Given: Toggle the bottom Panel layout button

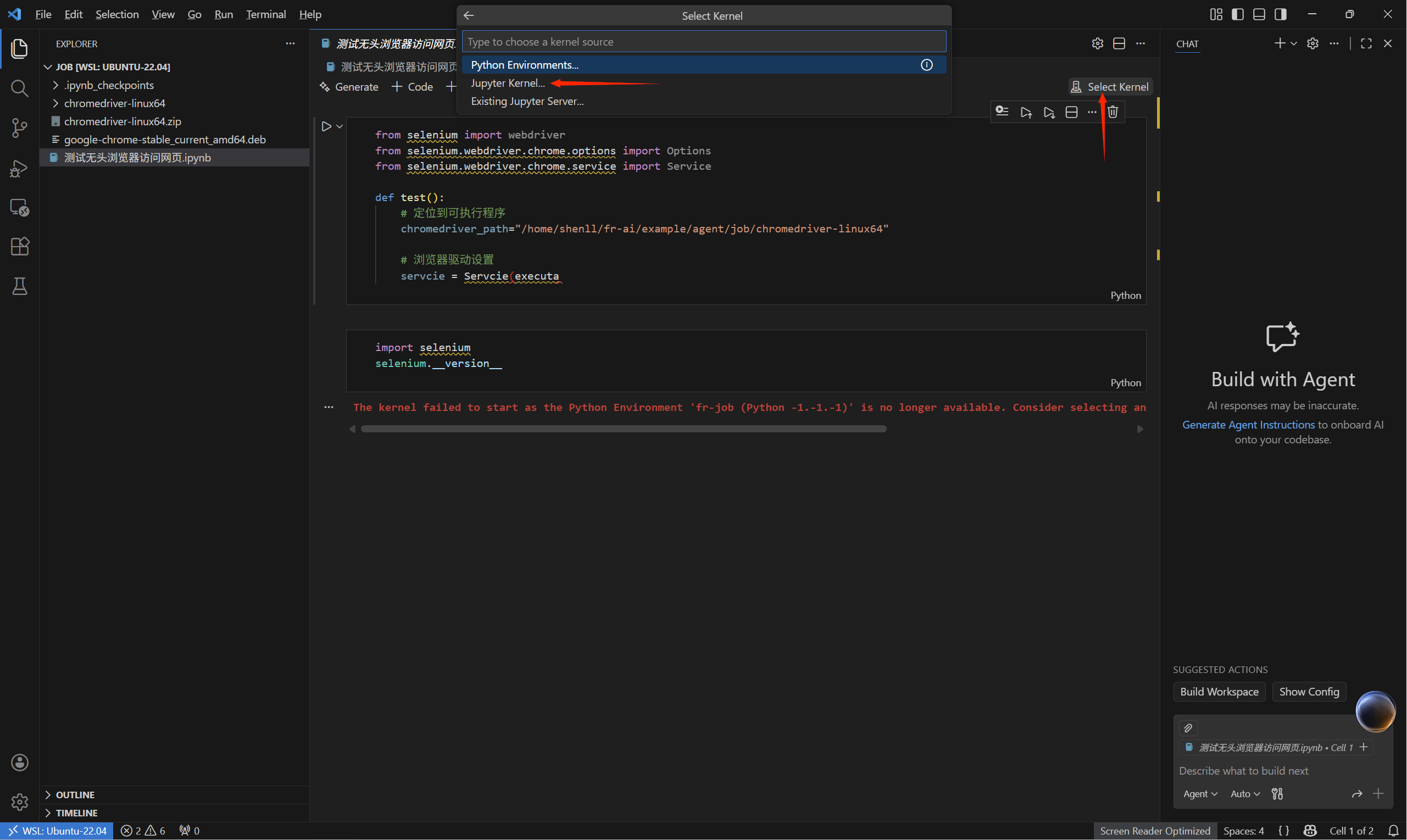Looking at the screenshot, I should pyautogui.click(x=1259, y=15).
